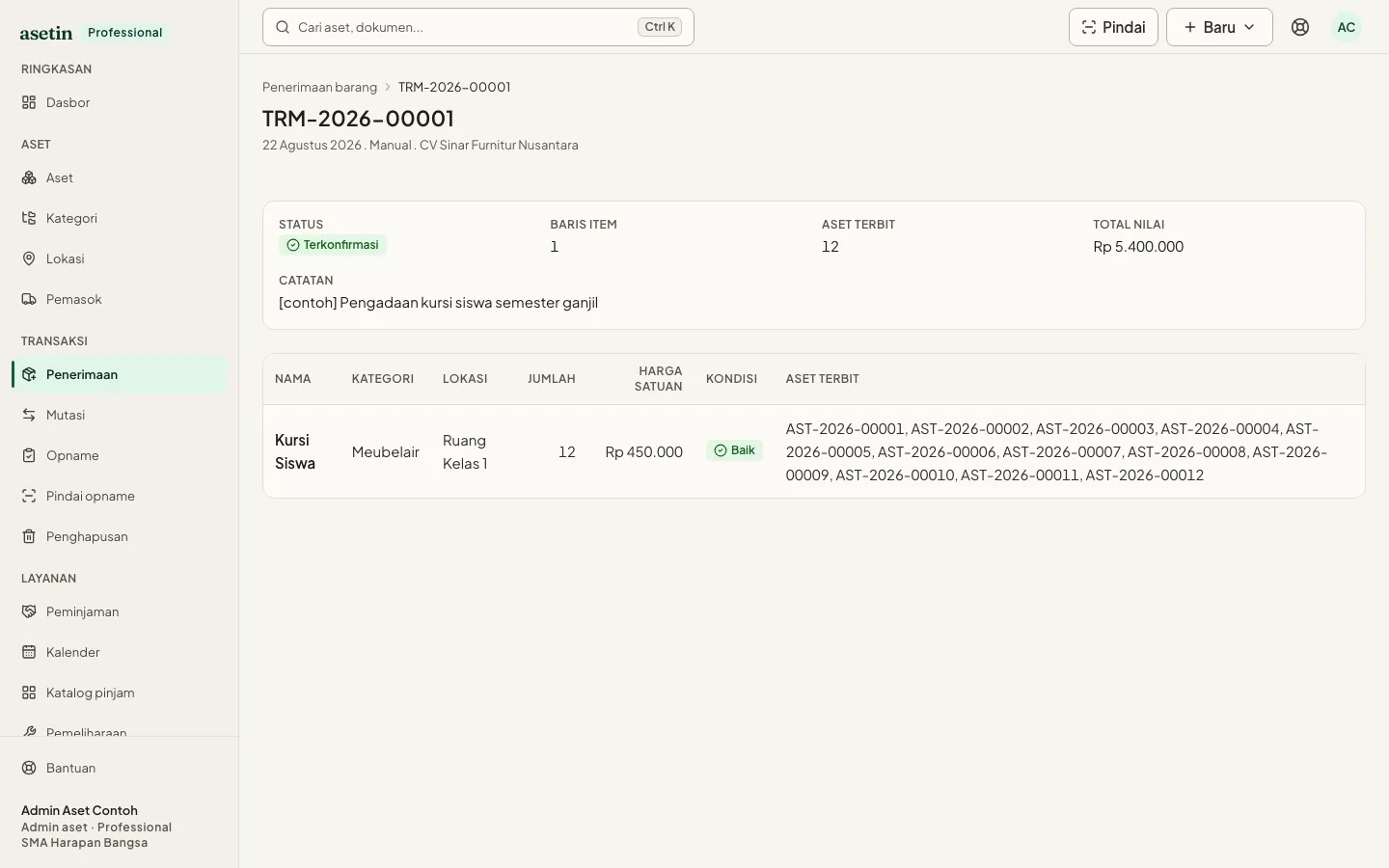Launch Pindai opname scanner page
The image size is (1389, 868).
pos(119,496)
